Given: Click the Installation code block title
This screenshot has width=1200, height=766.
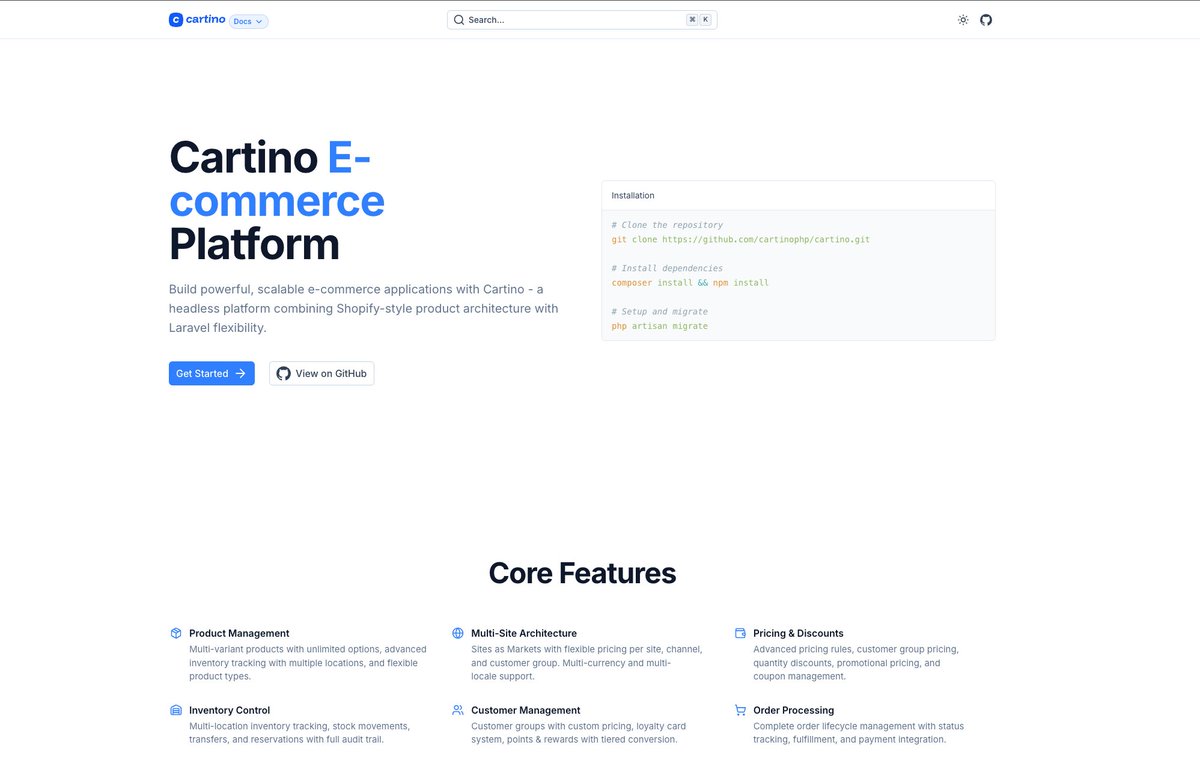Looking at the screenshot, I should pos(633,195).
